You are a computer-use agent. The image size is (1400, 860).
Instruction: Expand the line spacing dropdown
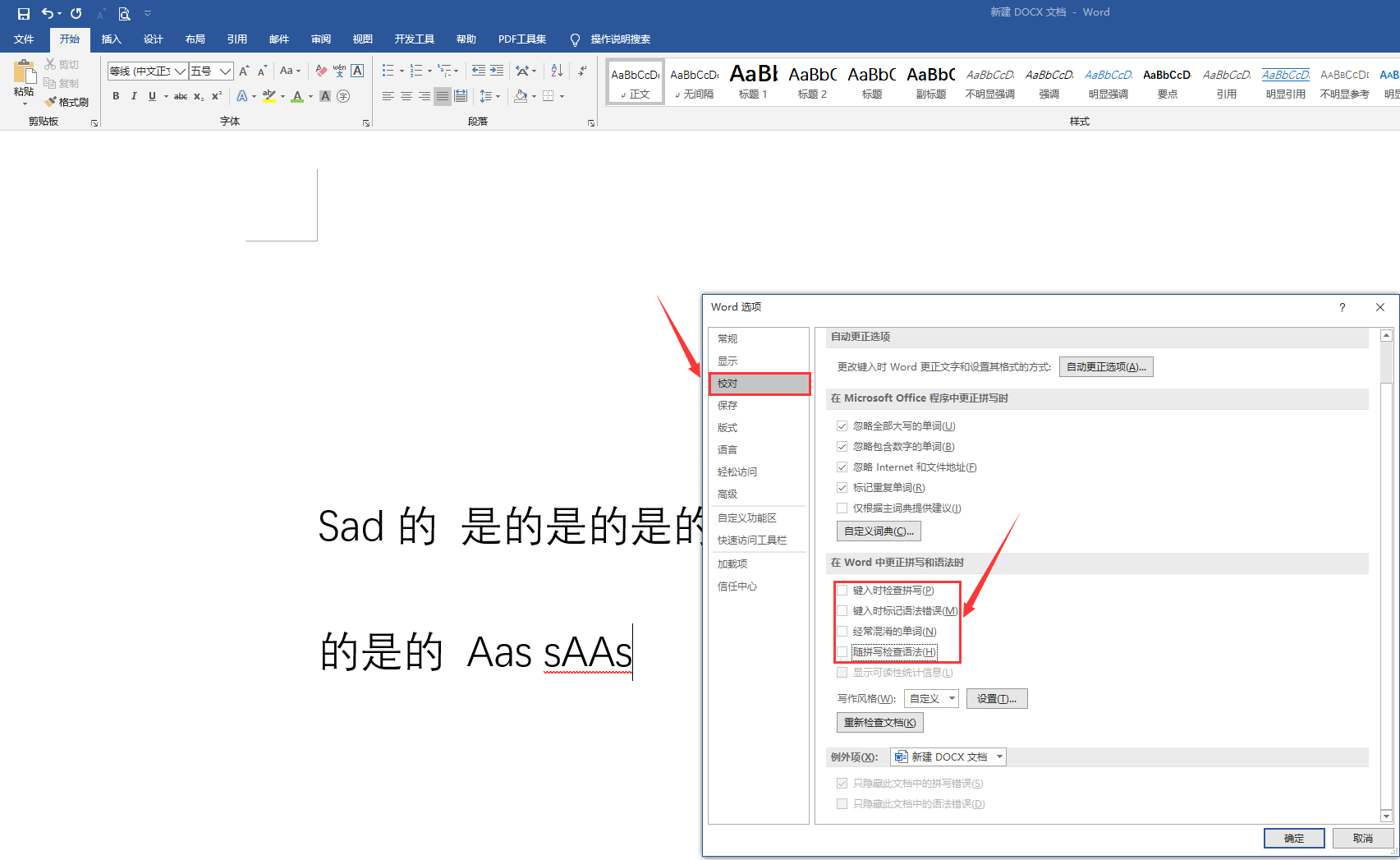click(498, 96)
